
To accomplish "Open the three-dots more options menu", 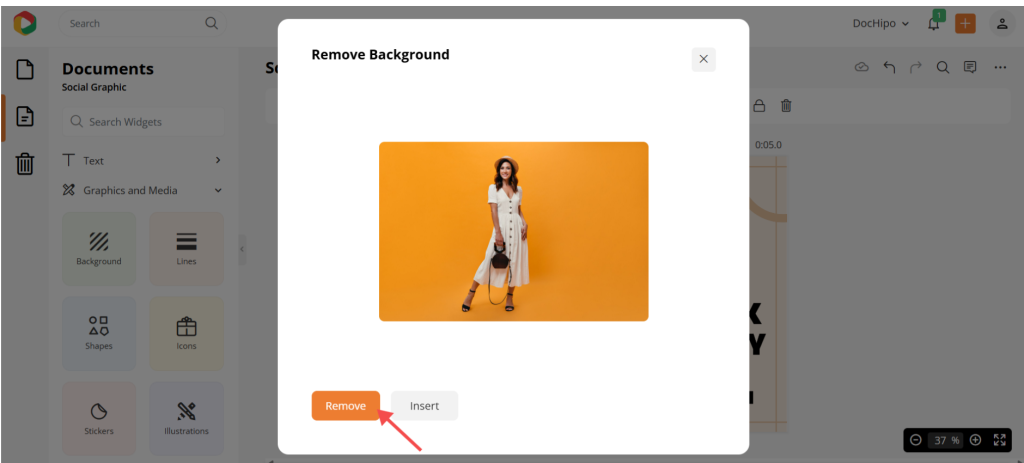I will 1000,67.
